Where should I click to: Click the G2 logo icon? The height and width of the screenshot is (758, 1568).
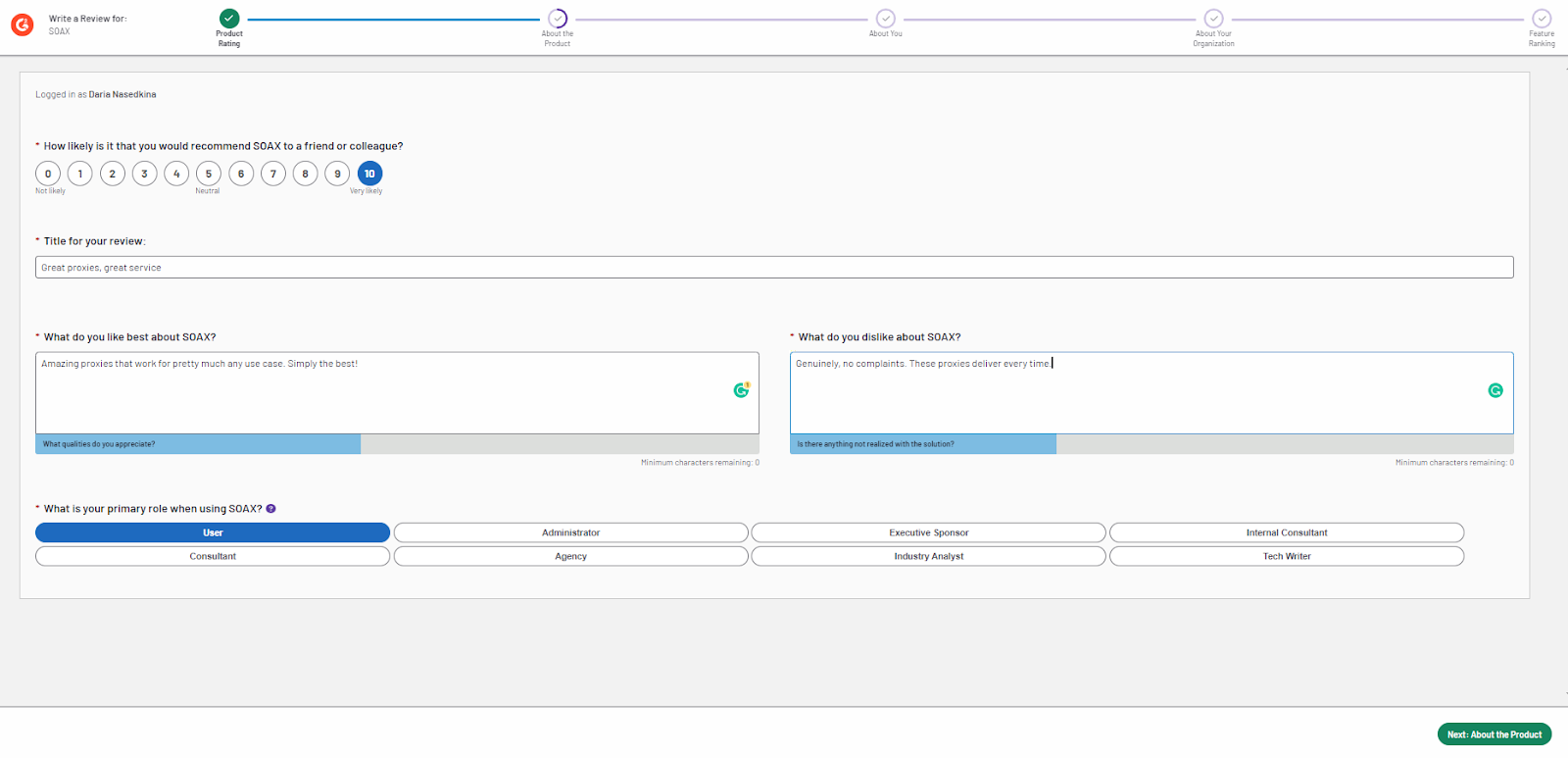point(23,25)
